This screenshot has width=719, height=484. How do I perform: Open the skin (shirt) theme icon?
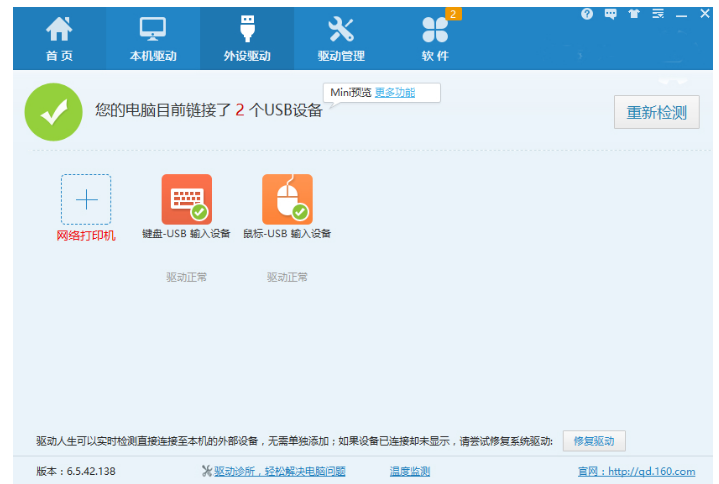pos(633,14)
